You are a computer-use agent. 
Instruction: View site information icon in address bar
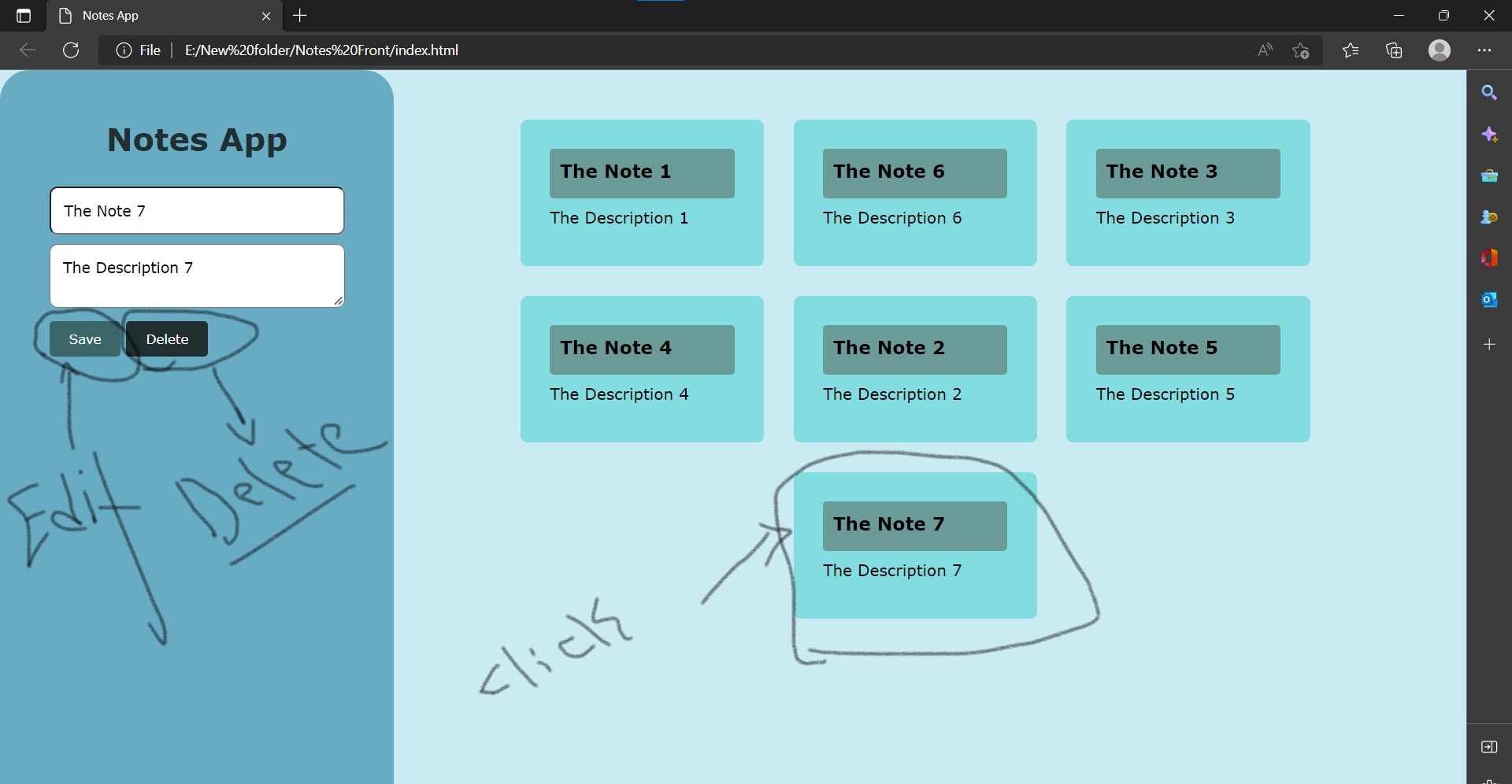124,50
